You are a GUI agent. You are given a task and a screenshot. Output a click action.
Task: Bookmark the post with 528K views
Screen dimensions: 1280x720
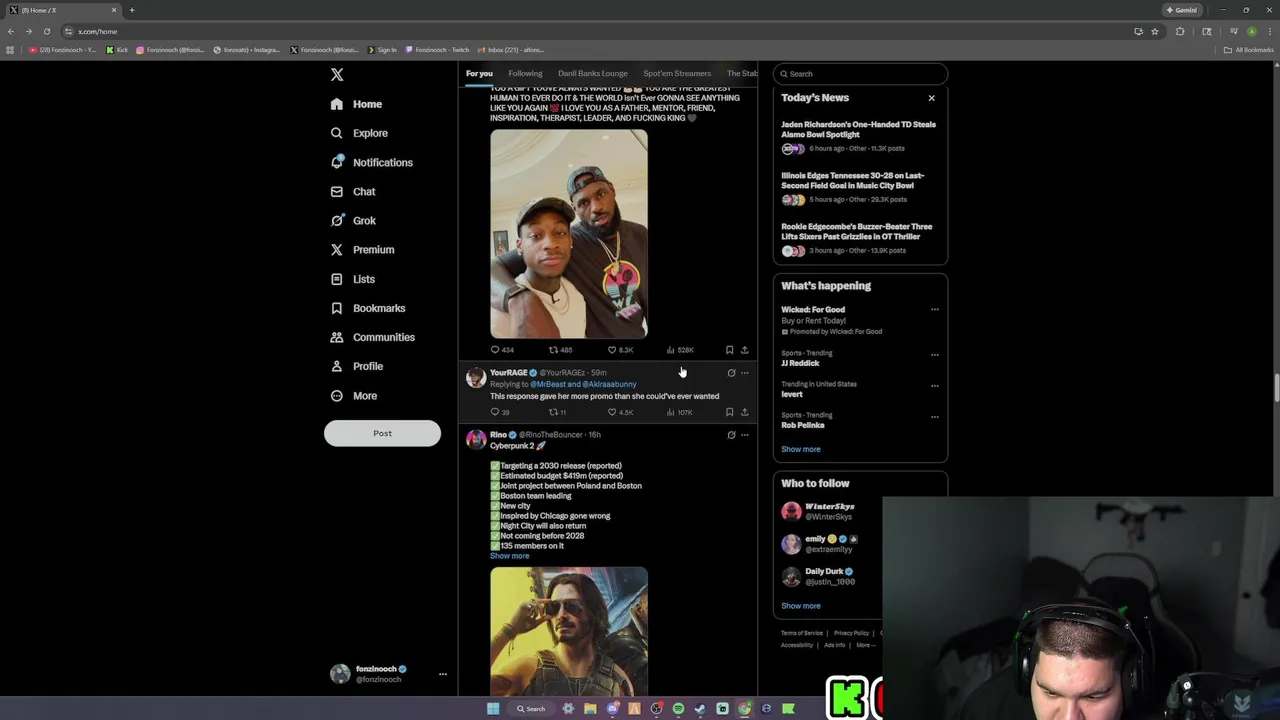(x=729, y=350)
